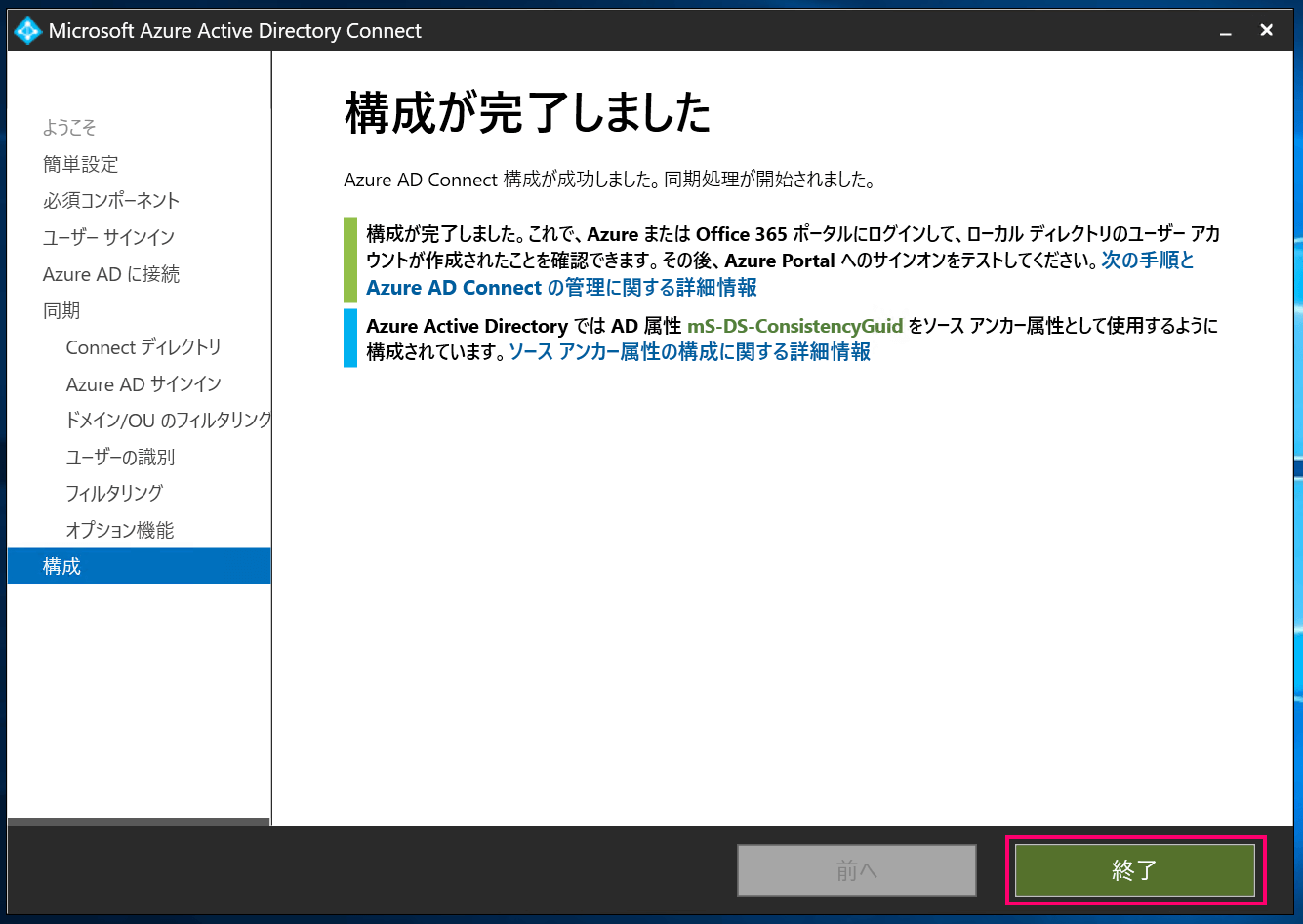Click the 前へ (Previous) button
Viewport: 1303px width, 924px height.
[x=856, y=870]
